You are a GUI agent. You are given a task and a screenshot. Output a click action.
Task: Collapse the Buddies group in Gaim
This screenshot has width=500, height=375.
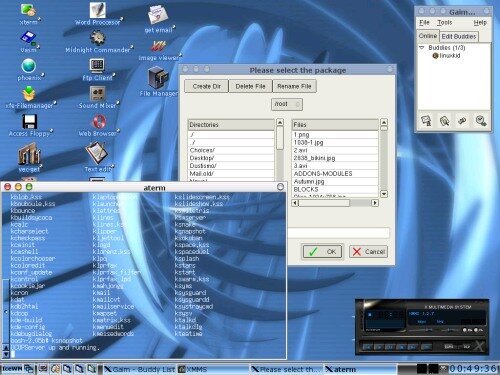pyautogui.click(x=422, y=48)
